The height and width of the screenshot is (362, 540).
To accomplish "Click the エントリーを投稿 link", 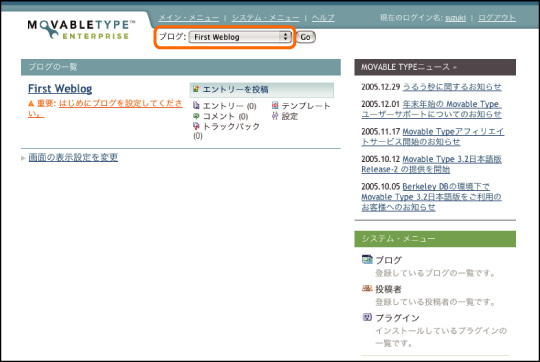I will (x=235, y=90).
